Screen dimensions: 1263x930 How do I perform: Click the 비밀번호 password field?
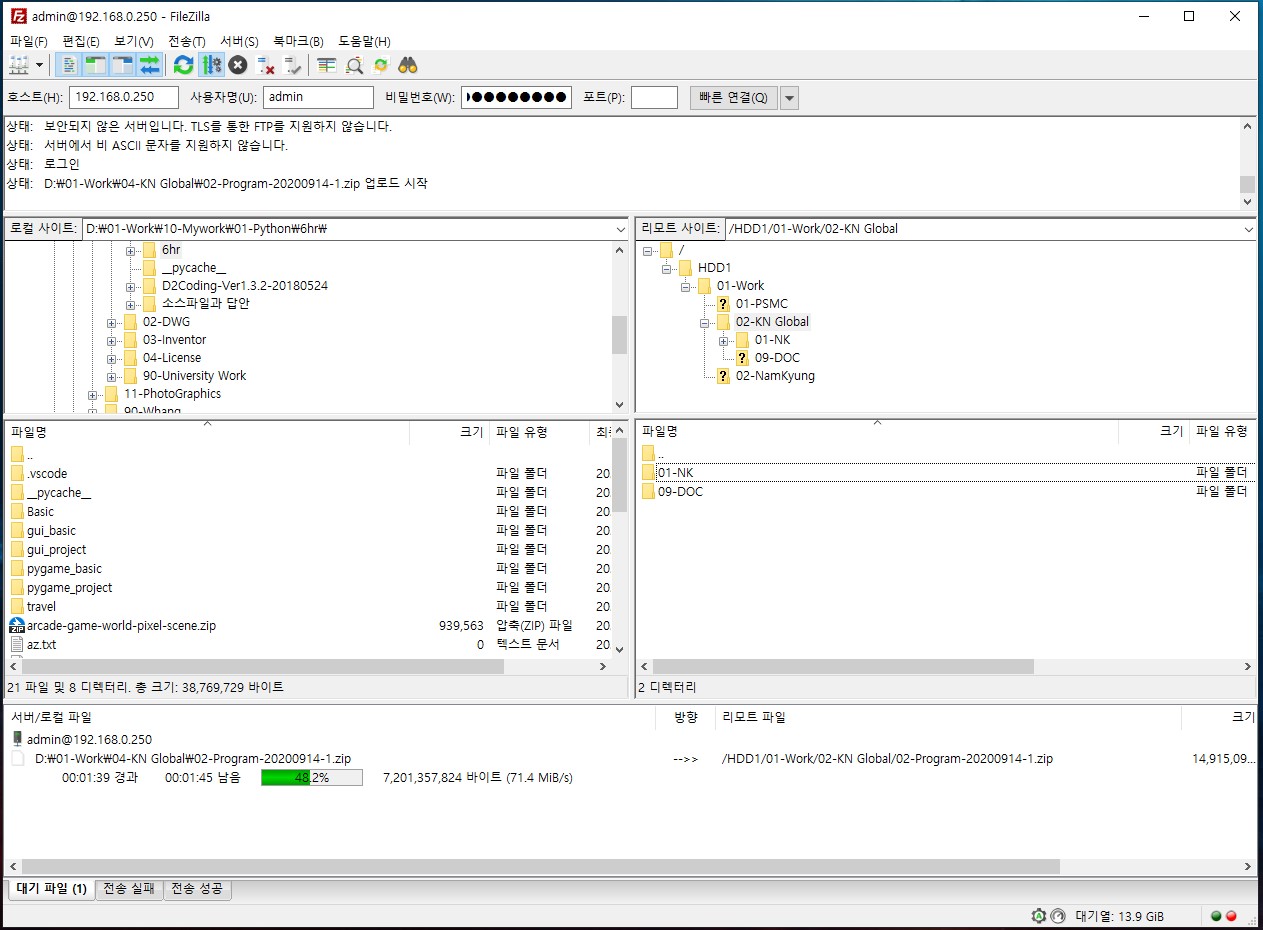point(516,97)
